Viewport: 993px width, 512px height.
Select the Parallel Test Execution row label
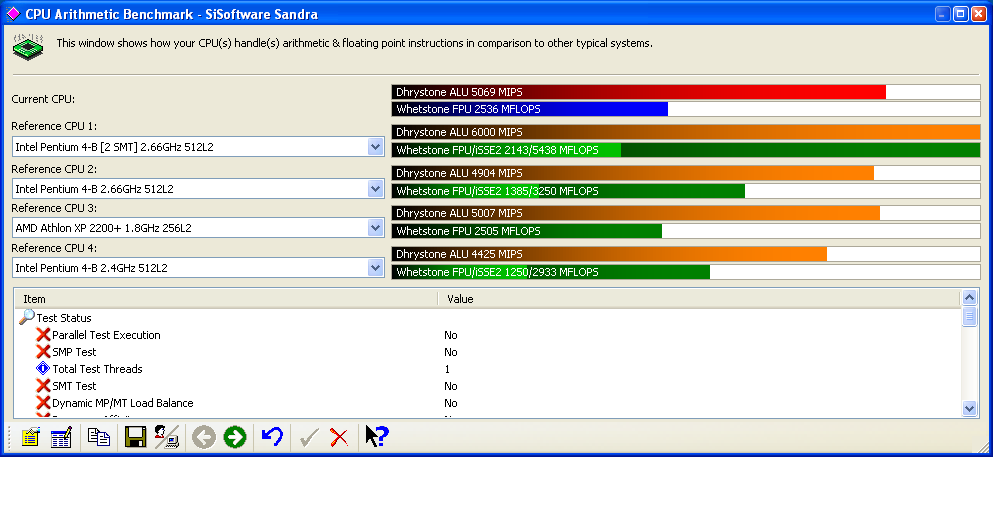click(x=106, y=335)
